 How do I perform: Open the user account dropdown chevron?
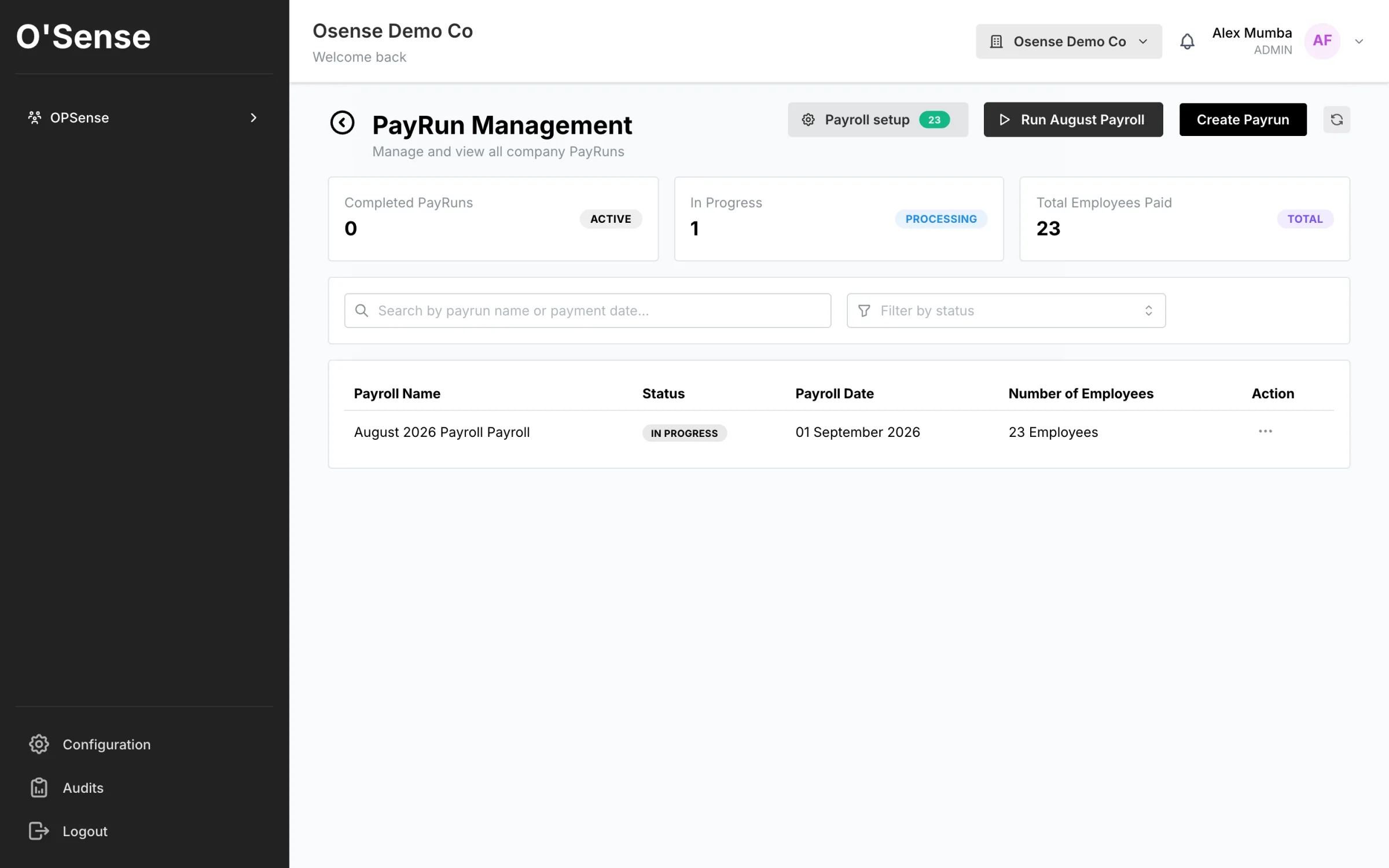(x=1359, y=42)
